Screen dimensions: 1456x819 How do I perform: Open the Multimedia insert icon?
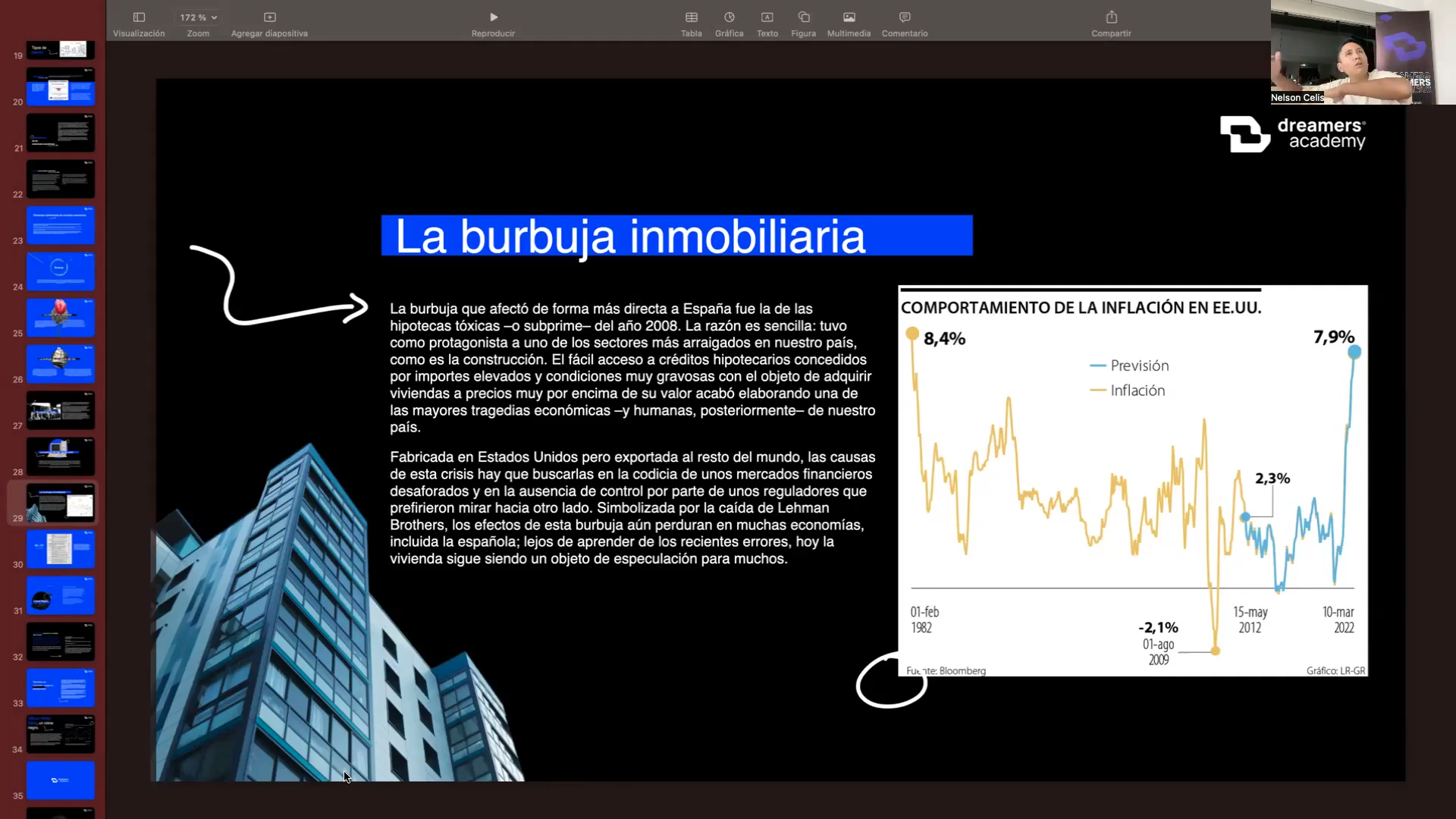point(849,17)
